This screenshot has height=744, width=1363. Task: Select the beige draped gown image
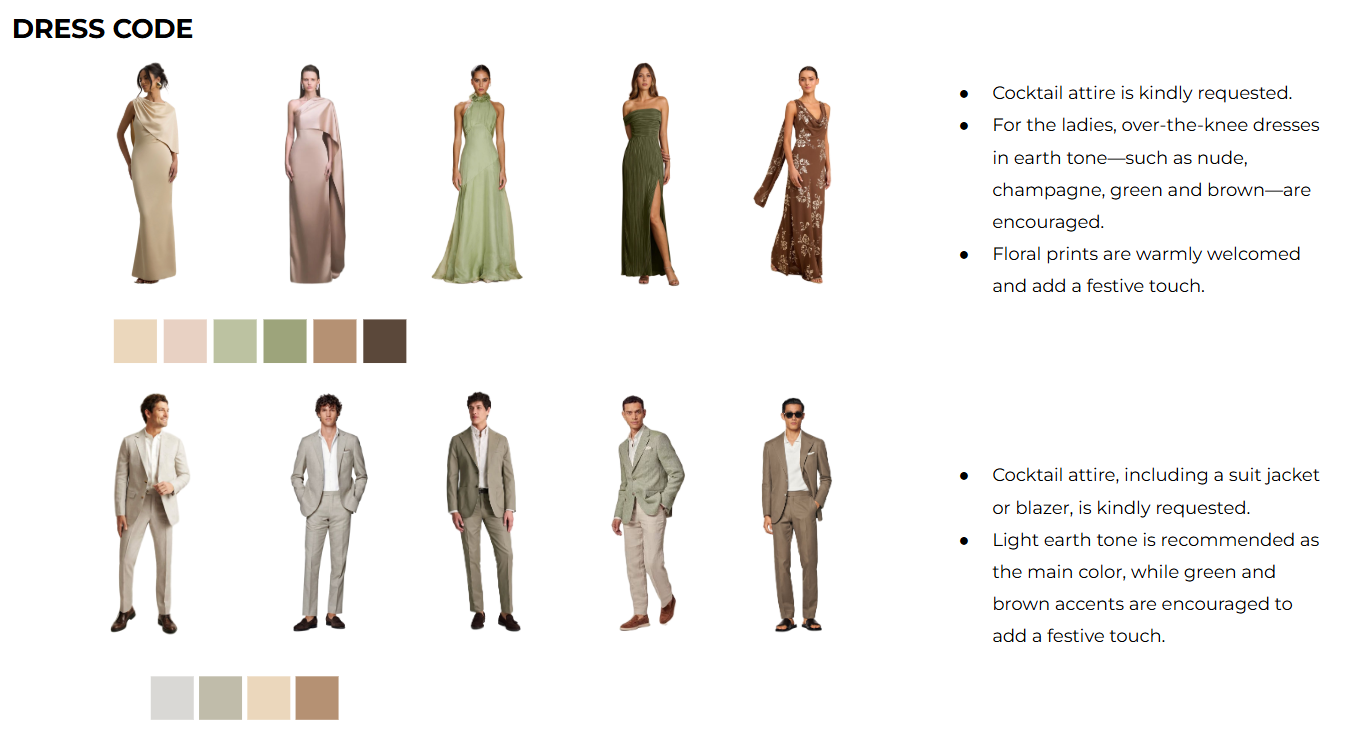[149, 172]
